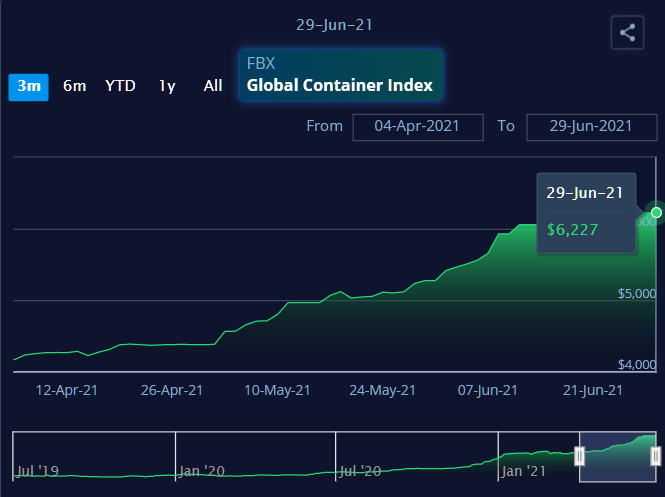Click the share icon button

627,32
